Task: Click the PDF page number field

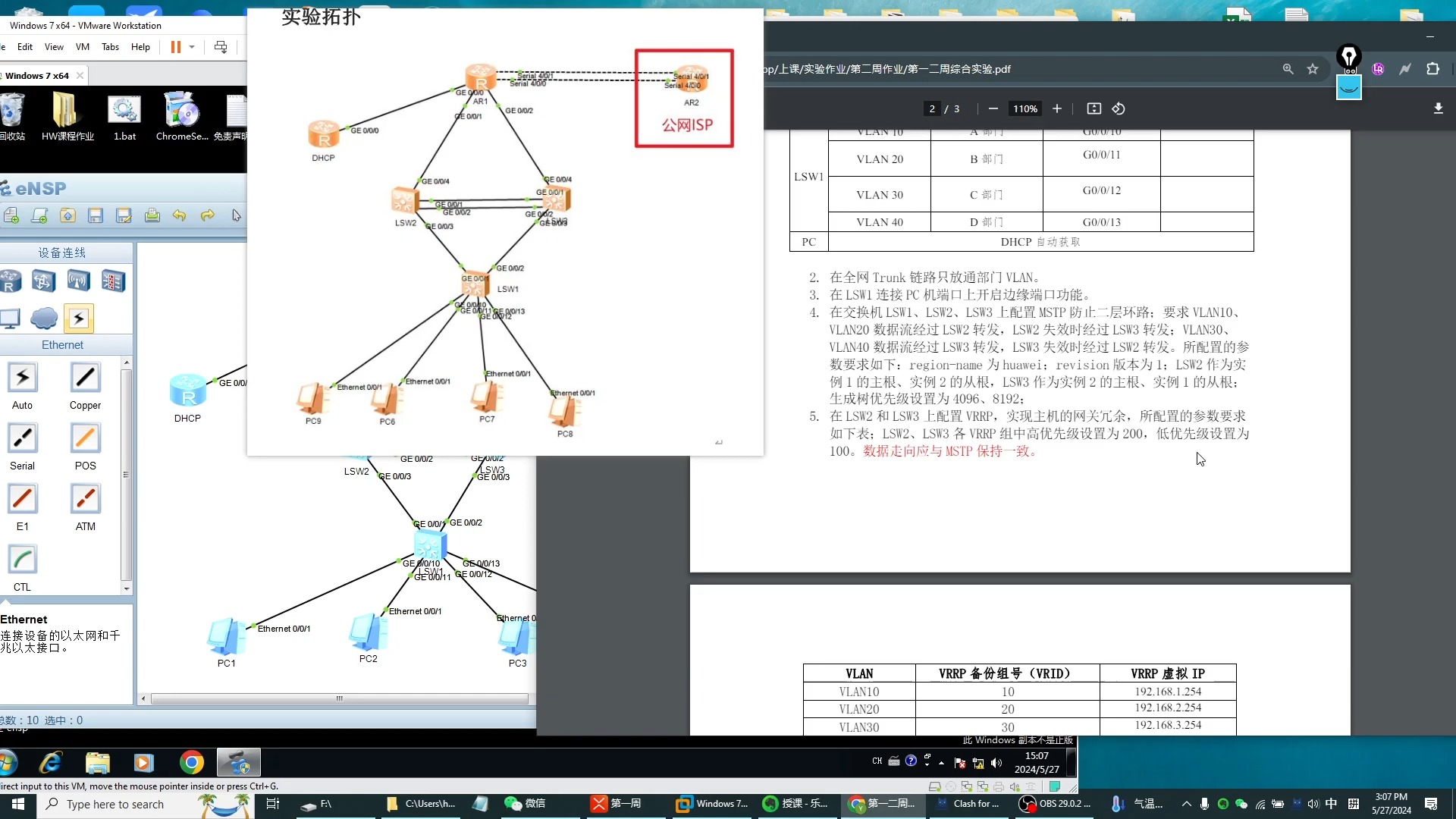Action: pyautogui.click(x=932, y=108)
